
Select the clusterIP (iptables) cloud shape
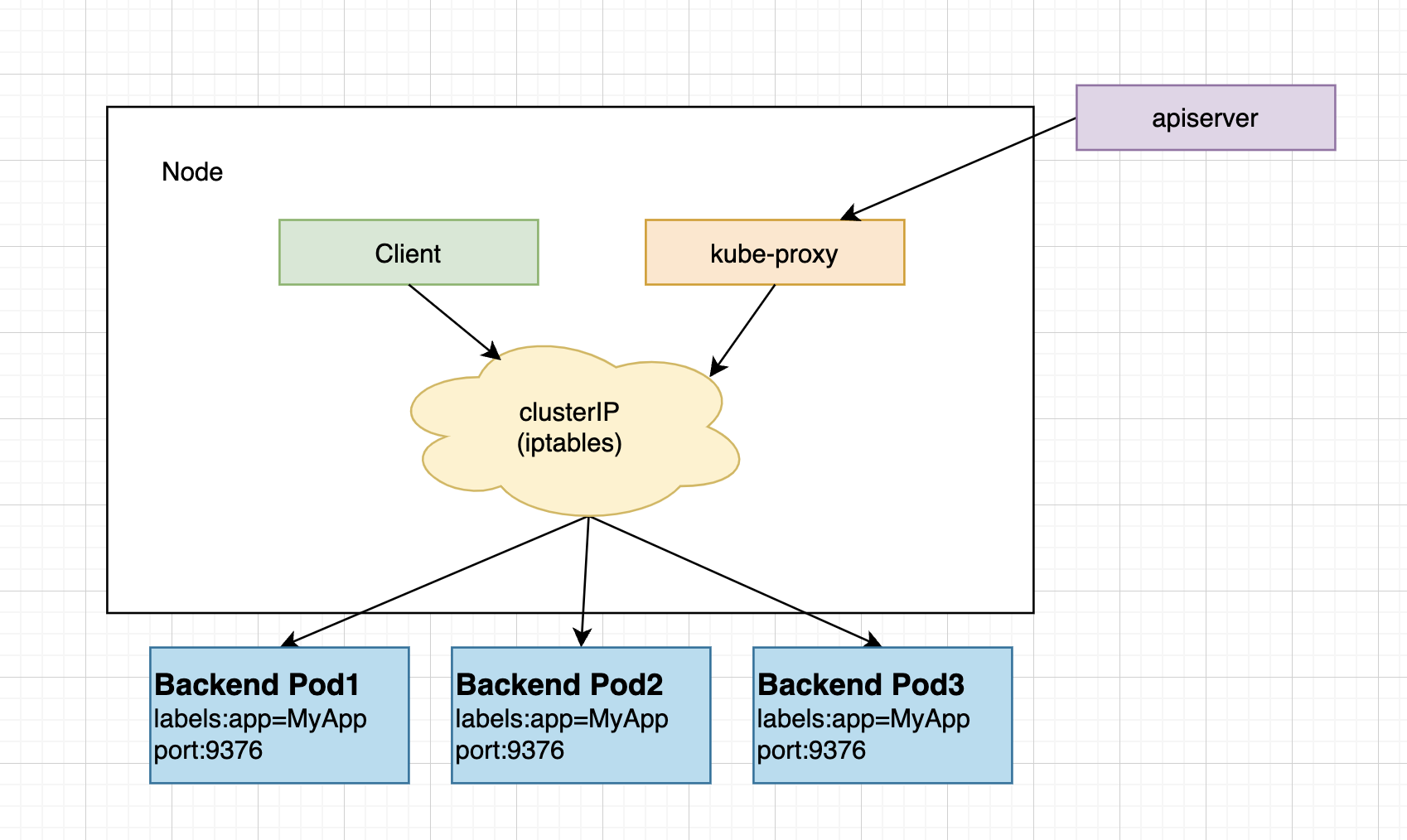[574, 431]
